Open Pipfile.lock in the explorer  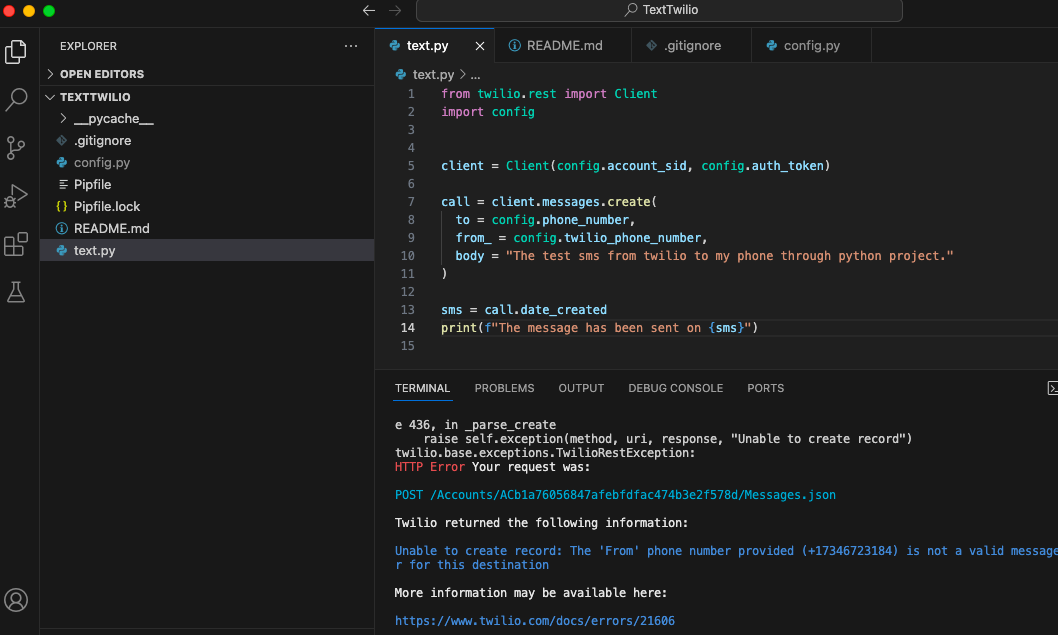tap(107, 207)
